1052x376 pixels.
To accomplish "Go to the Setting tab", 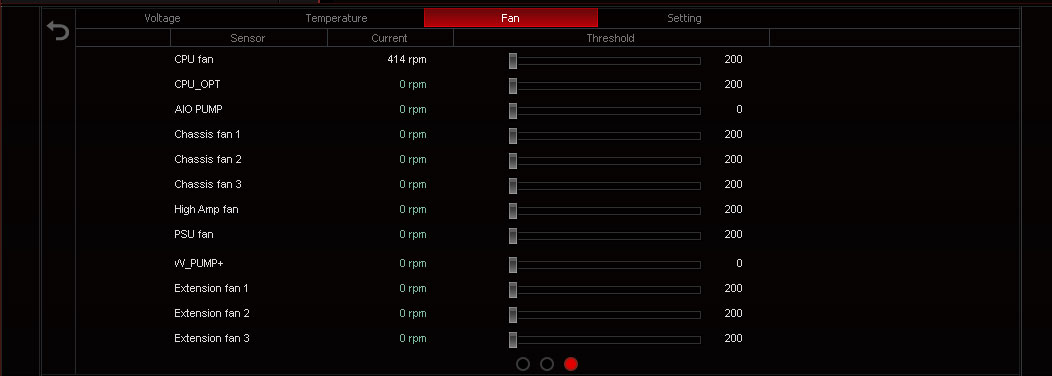I will pos(684,18).
